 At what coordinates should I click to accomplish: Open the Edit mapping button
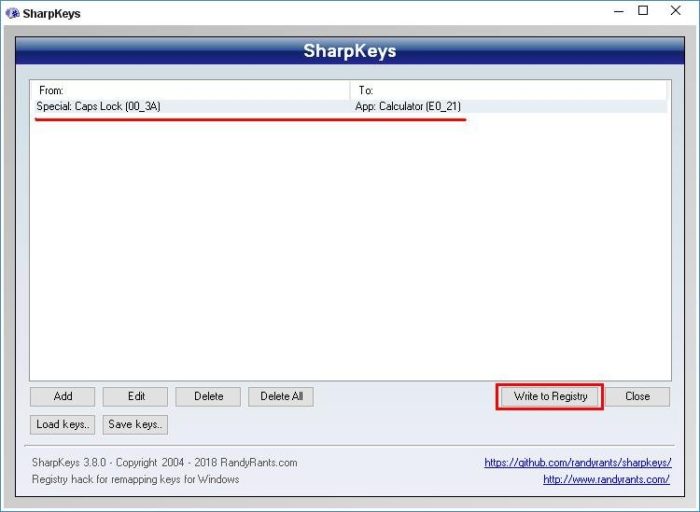pyautogui.click(x=135, y=396)
